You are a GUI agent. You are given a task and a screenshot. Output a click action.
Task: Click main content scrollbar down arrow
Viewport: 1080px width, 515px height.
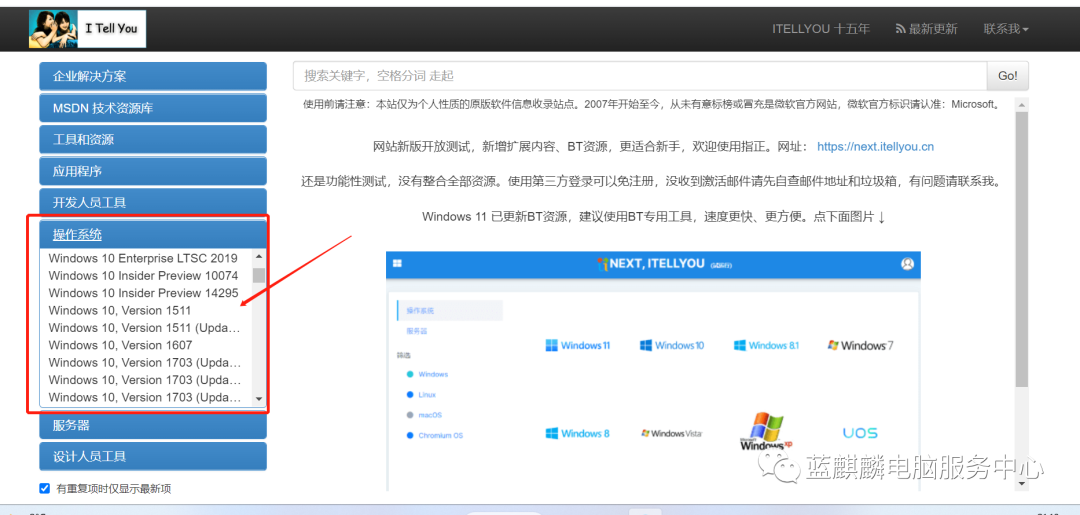click(1021, 483)
